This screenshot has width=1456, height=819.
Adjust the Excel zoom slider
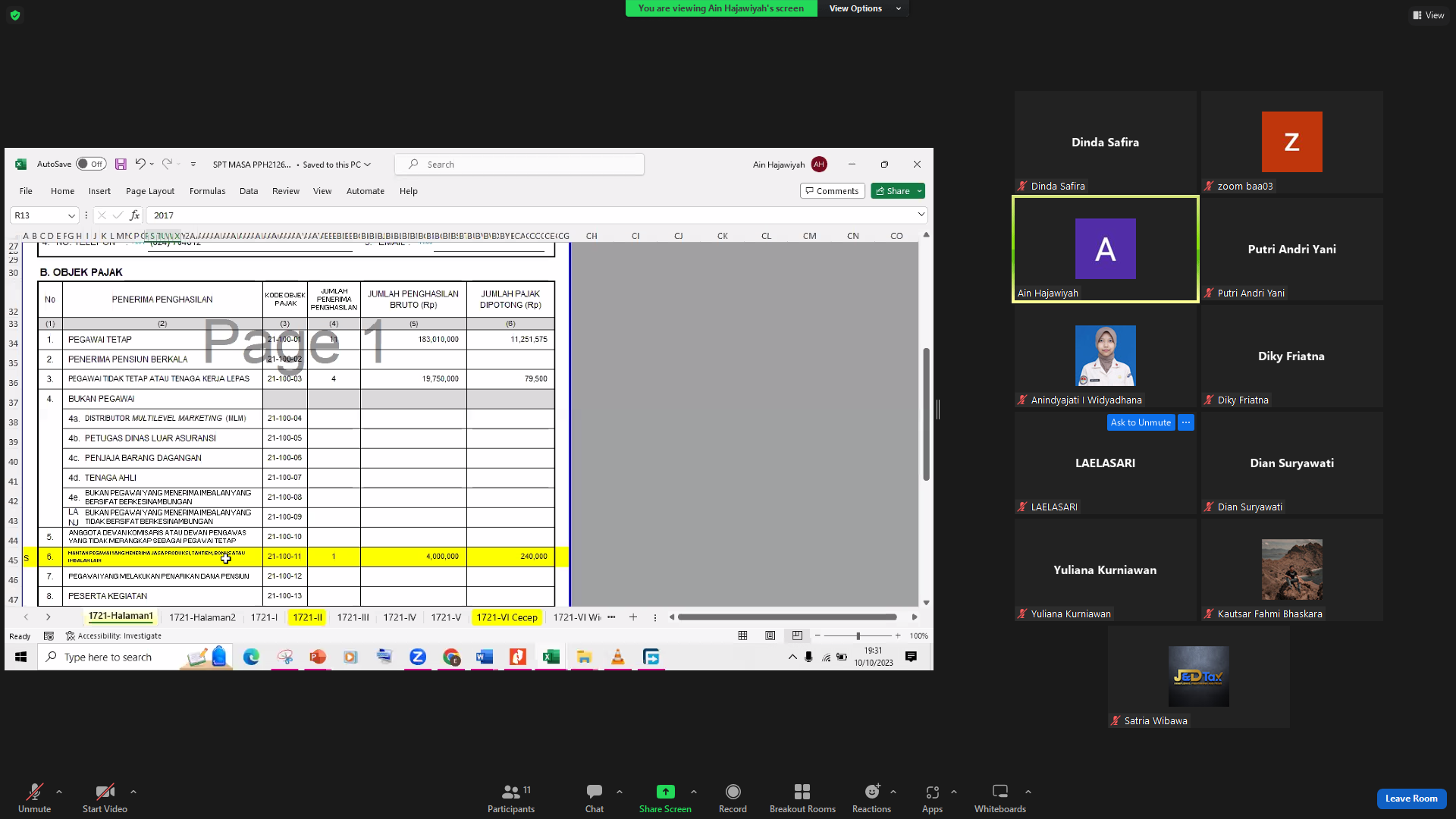coord(858,635)
